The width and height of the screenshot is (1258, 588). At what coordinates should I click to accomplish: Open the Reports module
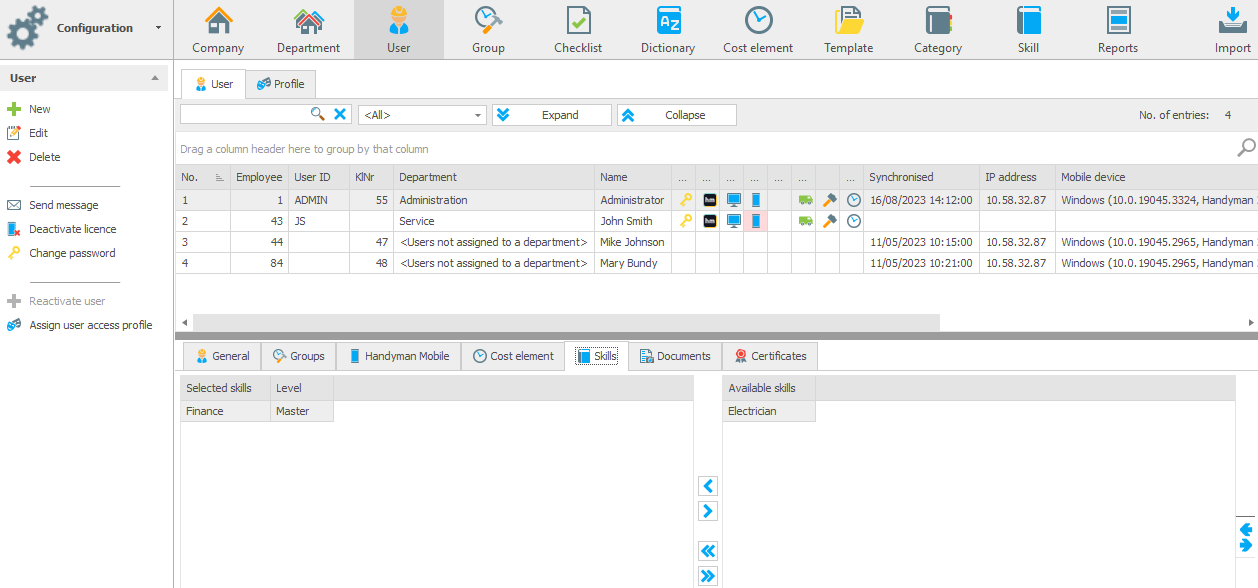pyautogui.click(x=1118, y=30)
